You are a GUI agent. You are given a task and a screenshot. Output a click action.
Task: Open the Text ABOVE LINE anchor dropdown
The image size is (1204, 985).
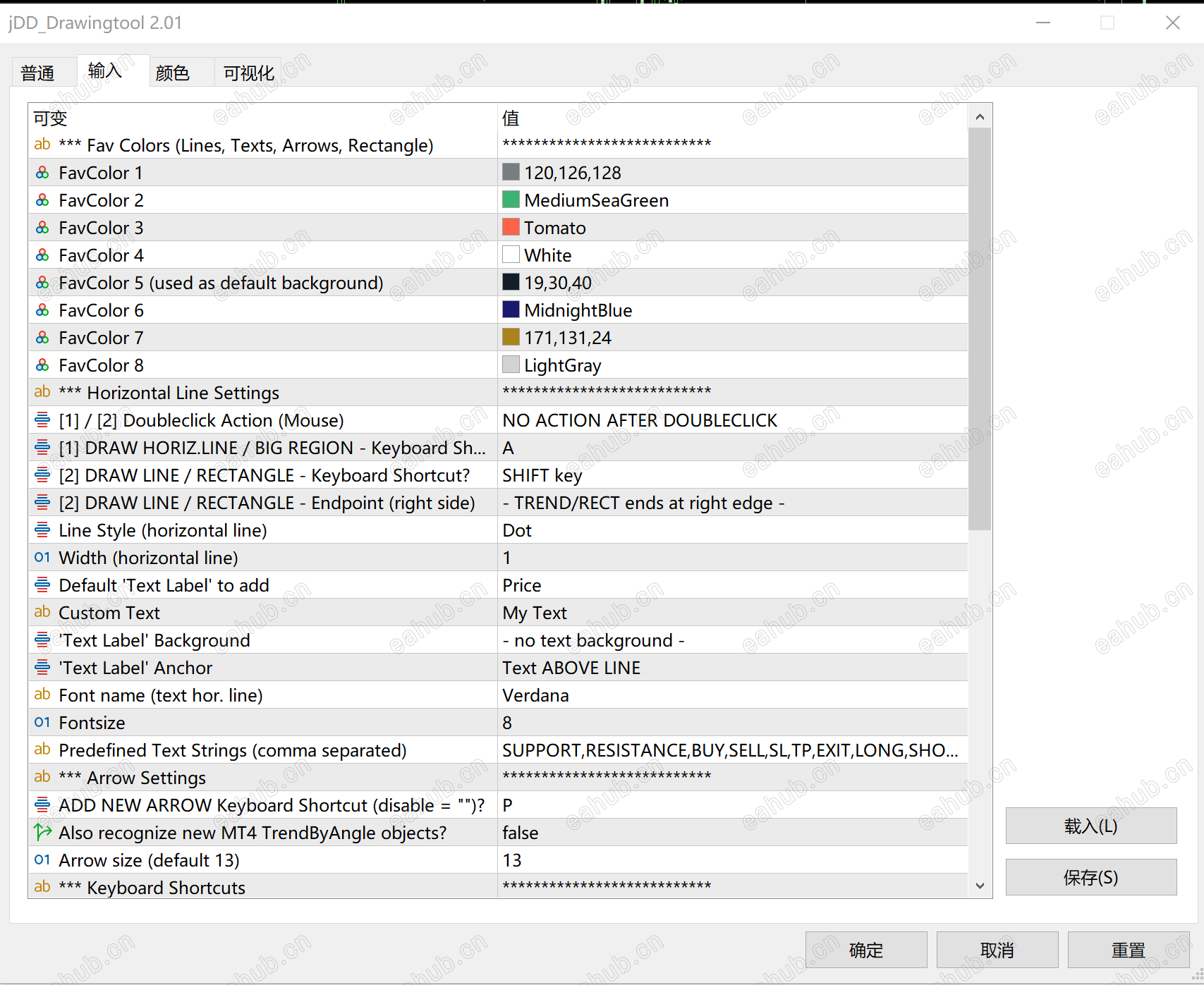[733, 668]
